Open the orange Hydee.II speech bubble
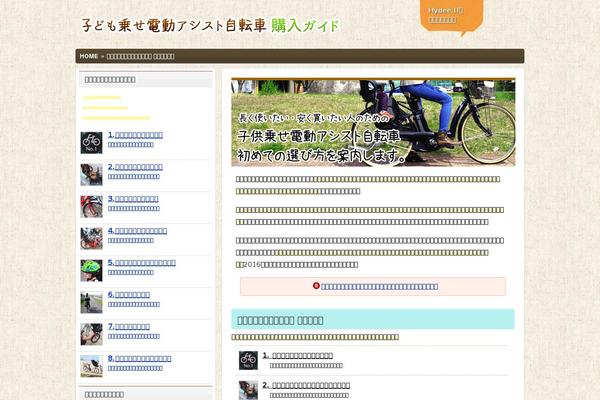Screen dimensions: 600x400 (x=452, y=16)
